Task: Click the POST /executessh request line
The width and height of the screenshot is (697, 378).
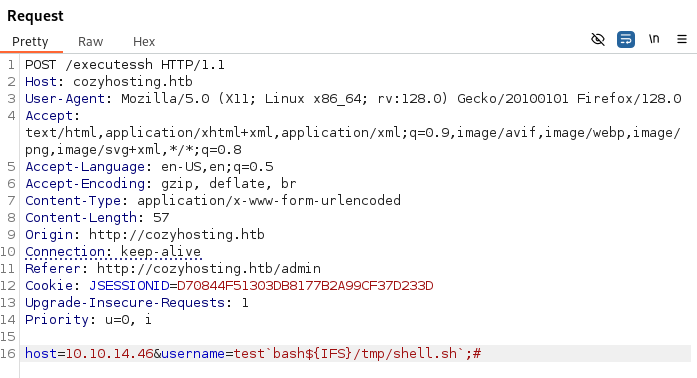Action: tap(125, 65)
